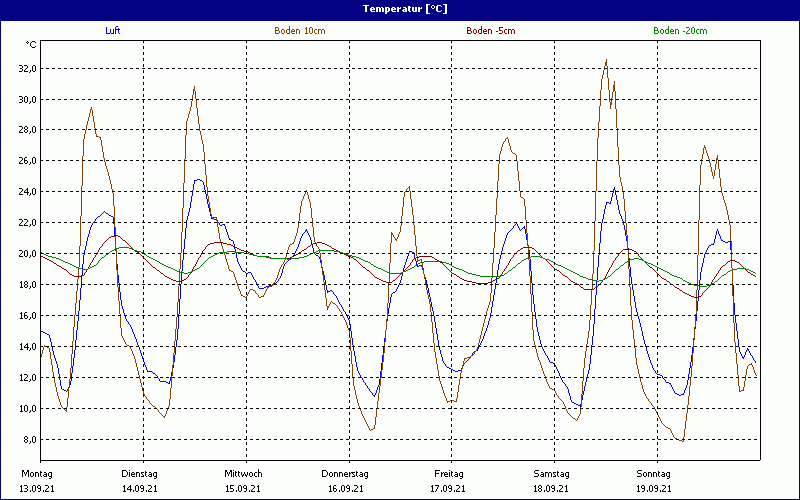The width and height of the screenshot is (800, 500).
Task: Select the Montag day label
Action: point(37,474)
